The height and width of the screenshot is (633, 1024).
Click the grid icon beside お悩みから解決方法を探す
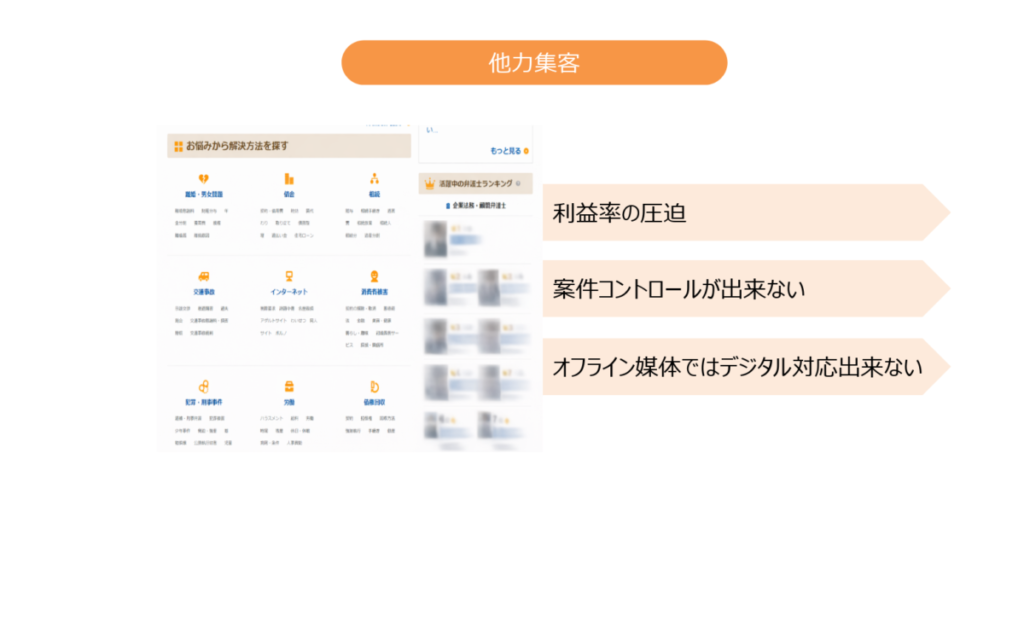(177, 146)
